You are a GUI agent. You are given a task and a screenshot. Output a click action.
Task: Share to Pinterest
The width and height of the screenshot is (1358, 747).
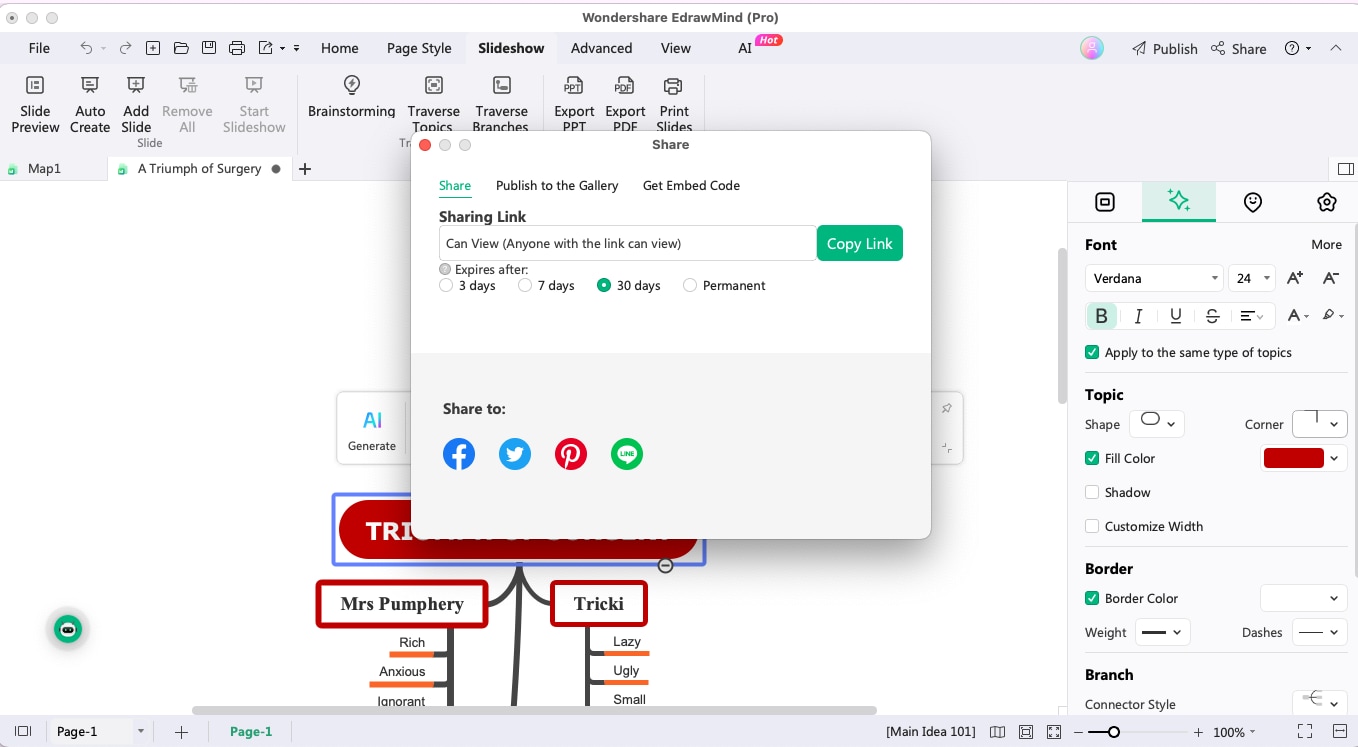[571, 454]
